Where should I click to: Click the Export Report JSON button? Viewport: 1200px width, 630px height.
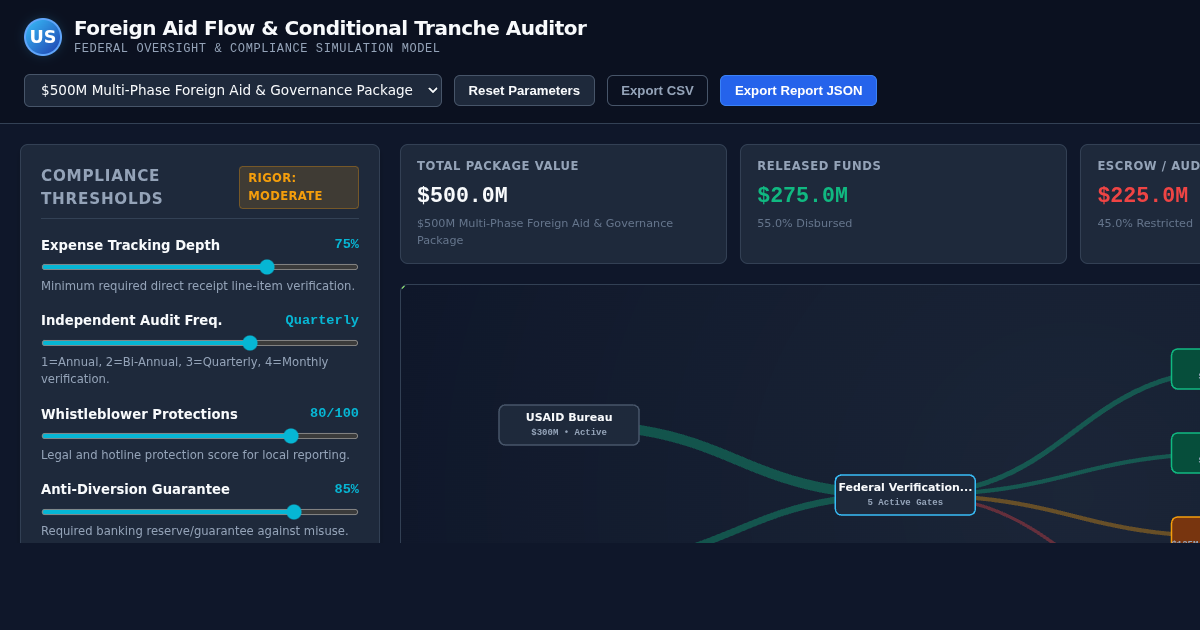point(798,90)
